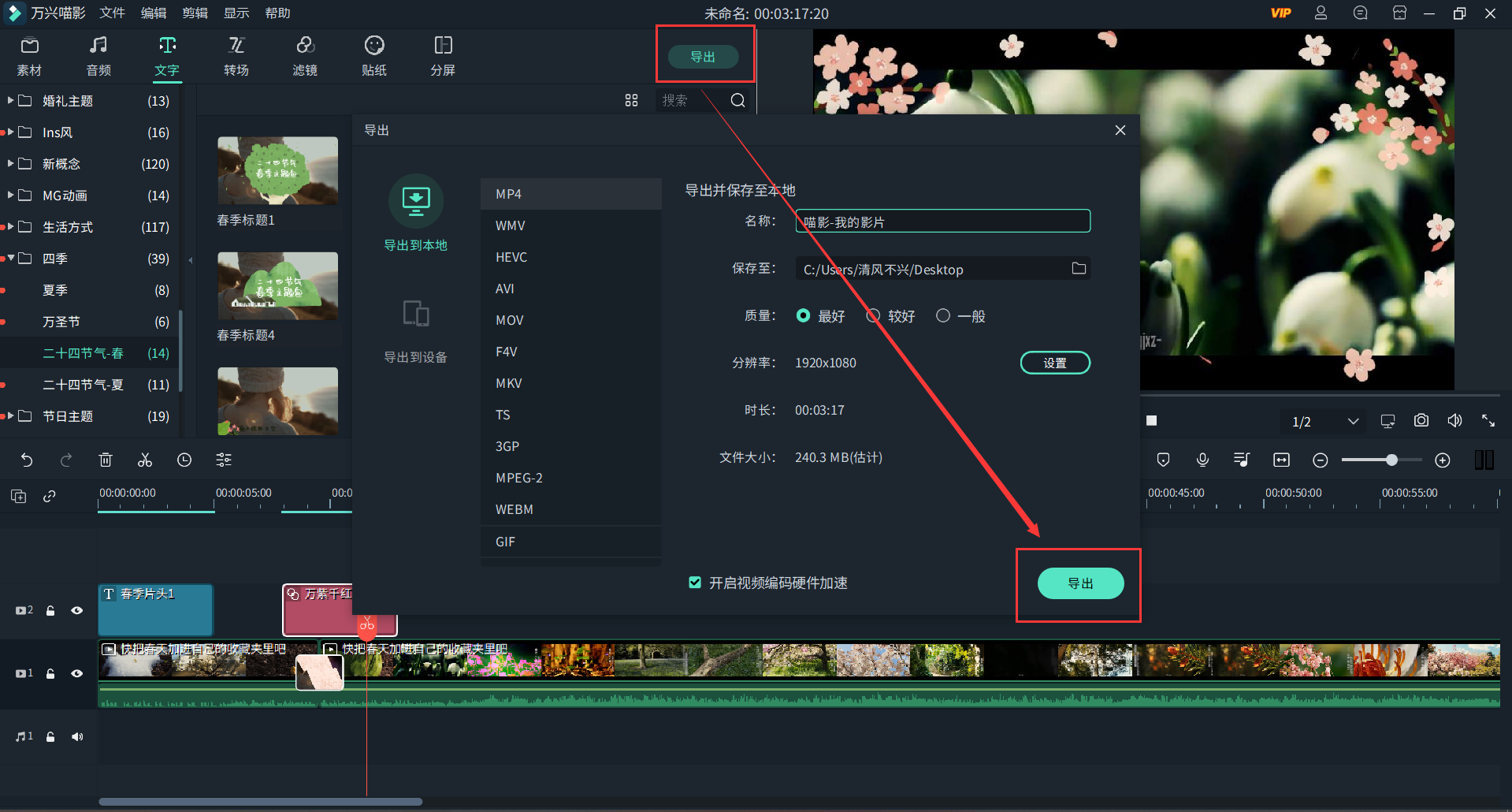Click the 导出 button to export the video

(x=1080, y=583)
